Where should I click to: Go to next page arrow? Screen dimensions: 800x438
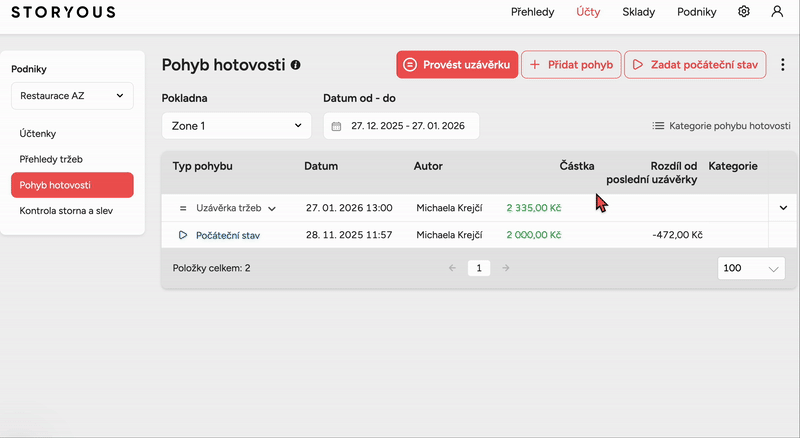pyautogui.click(x=506, y=268)
